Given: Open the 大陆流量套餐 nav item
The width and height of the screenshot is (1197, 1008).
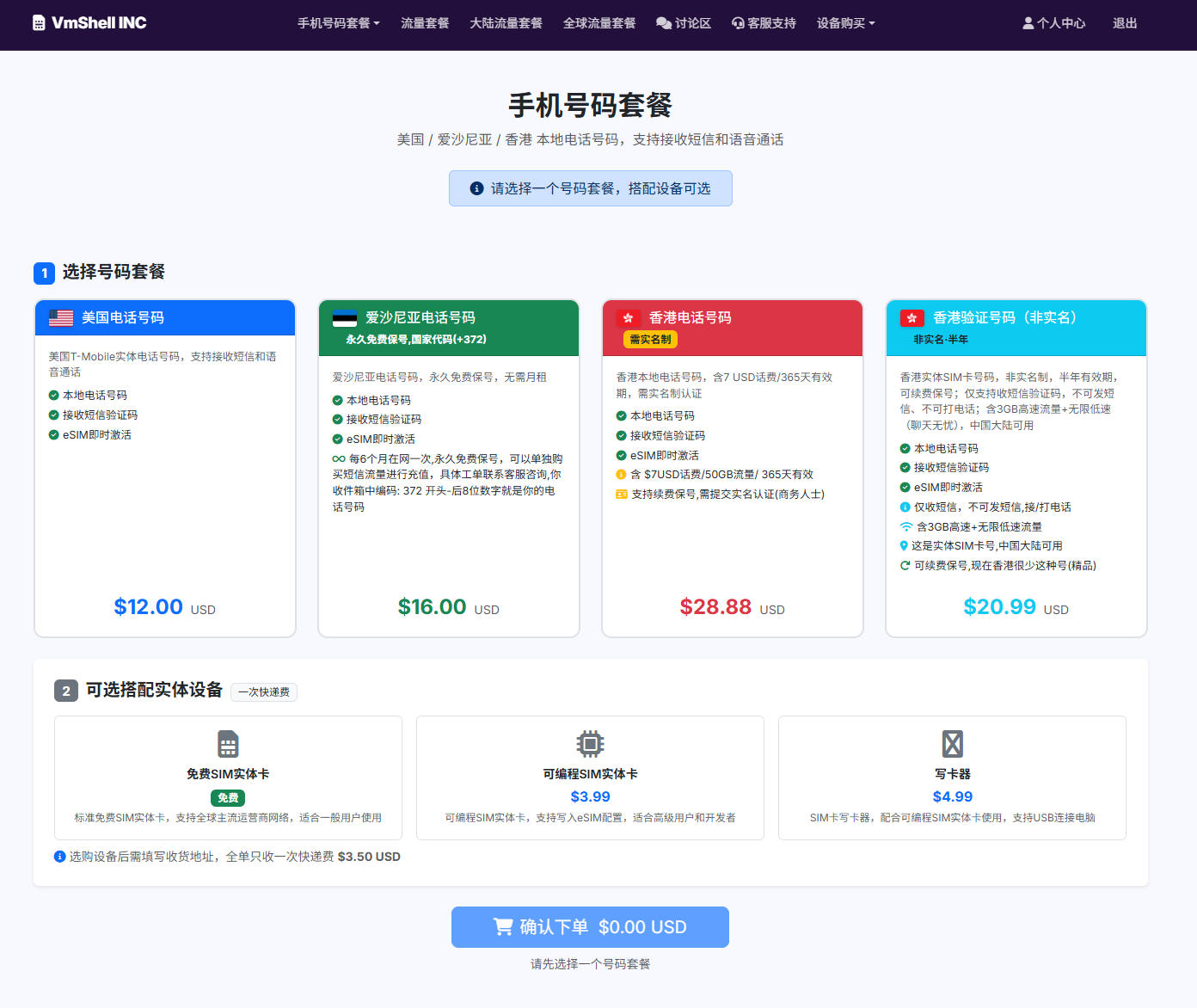Looking at the screenshot, I should coord(506,23).
